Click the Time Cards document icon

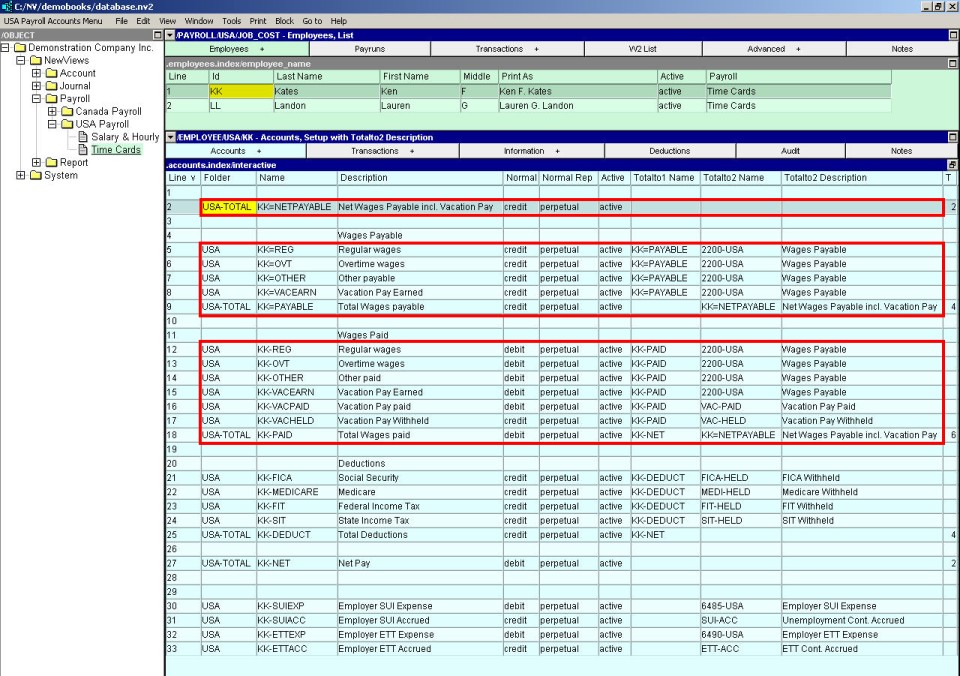coord(82,150)
